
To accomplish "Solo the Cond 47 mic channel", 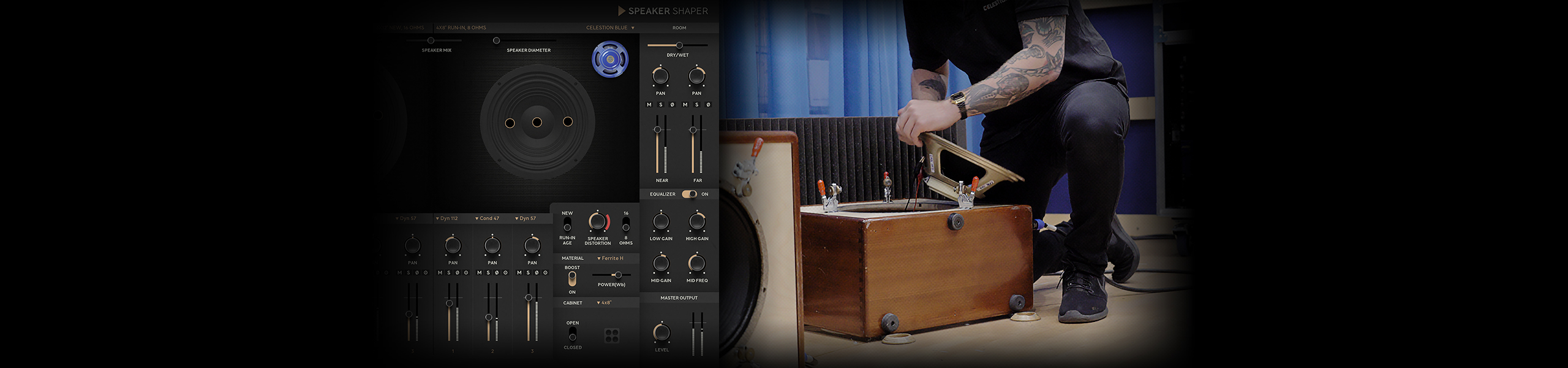I will [488, 273].
